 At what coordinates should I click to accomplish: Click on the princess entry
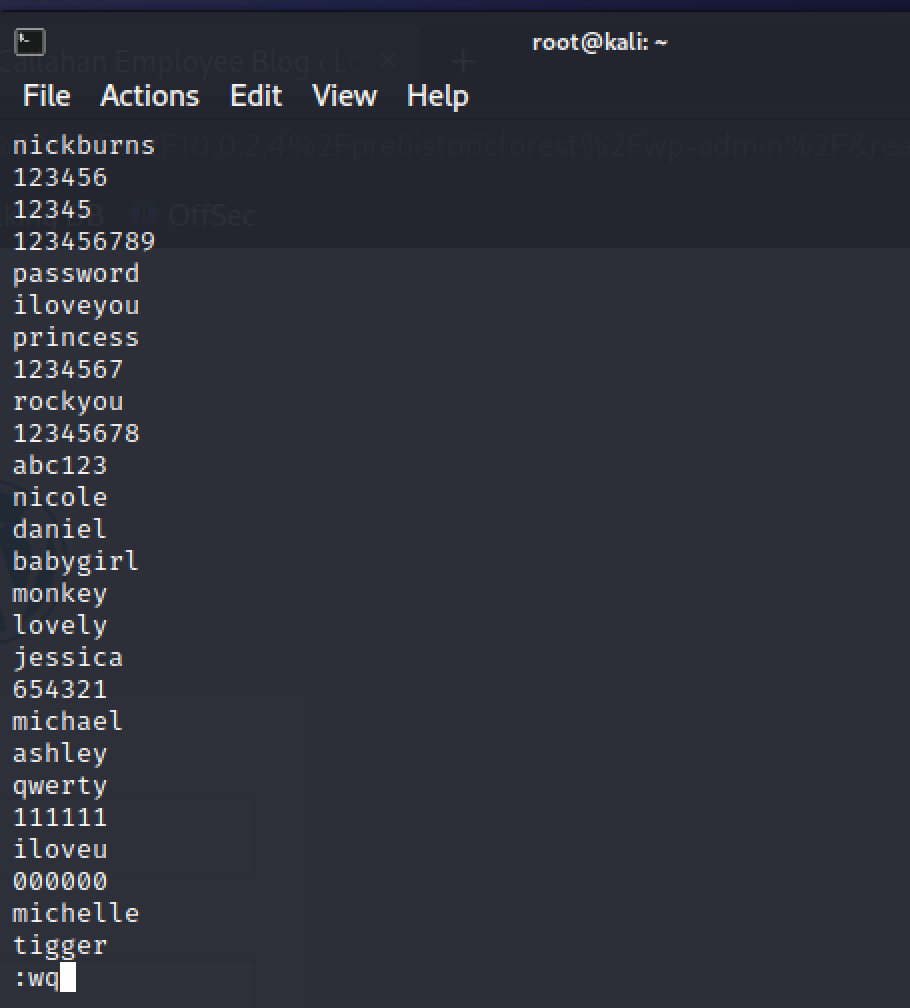tap(76, 338)
